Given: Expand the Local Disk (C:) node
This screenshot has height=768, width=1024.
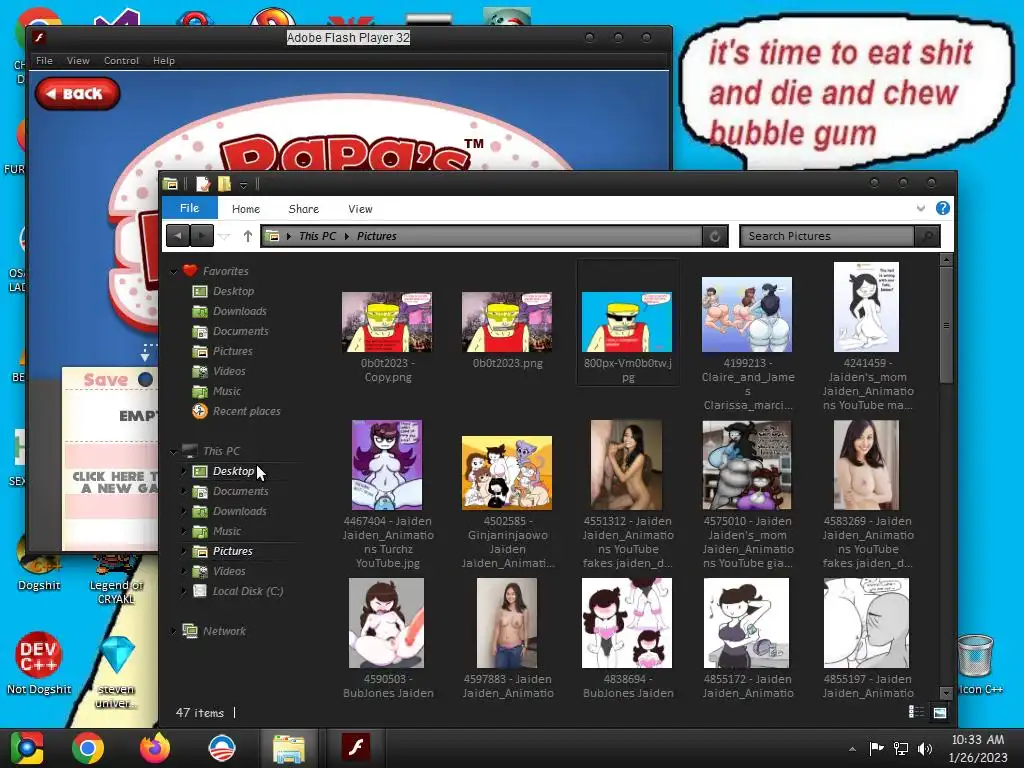Looking at the screenshot, I should [x=184, y=591].
